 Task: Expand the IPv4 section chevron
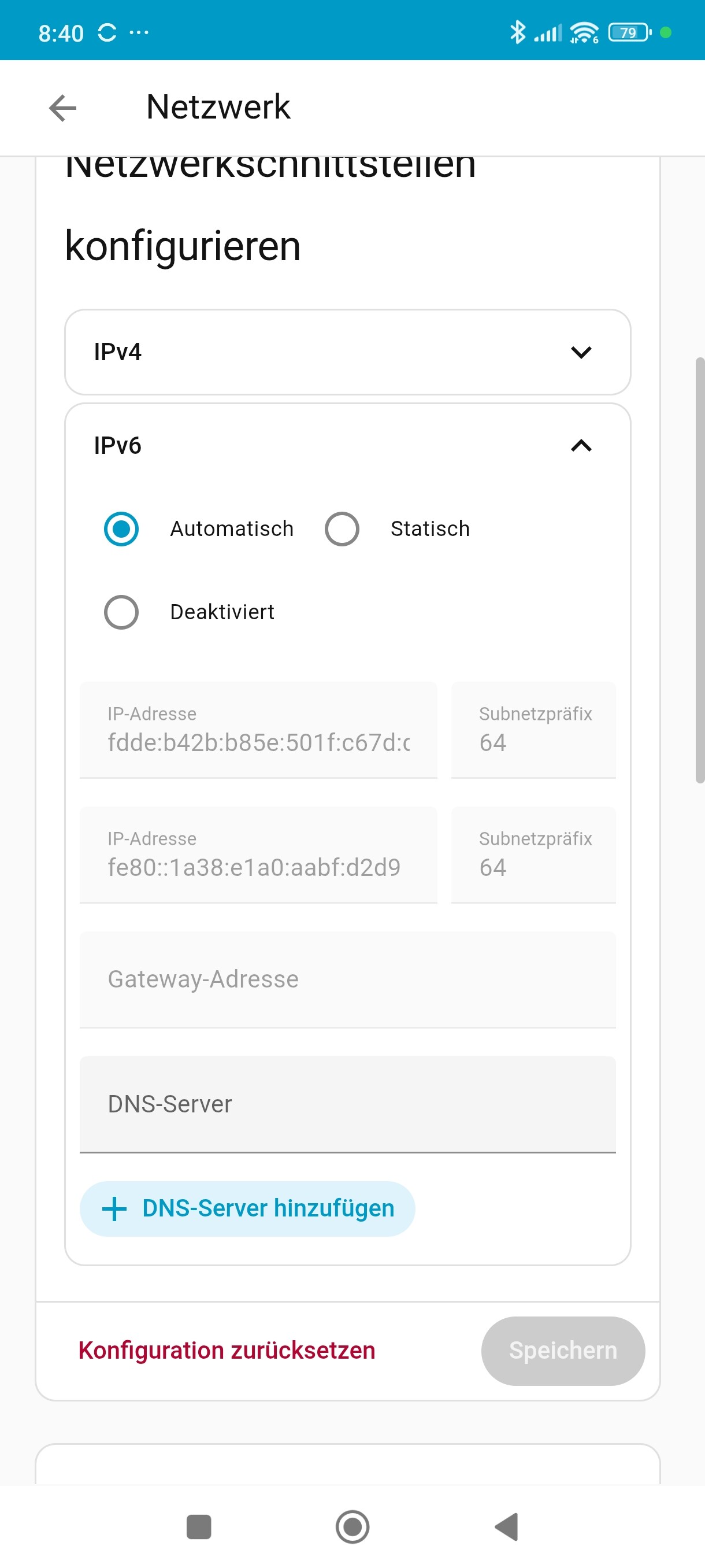click(x=581, y=352)
